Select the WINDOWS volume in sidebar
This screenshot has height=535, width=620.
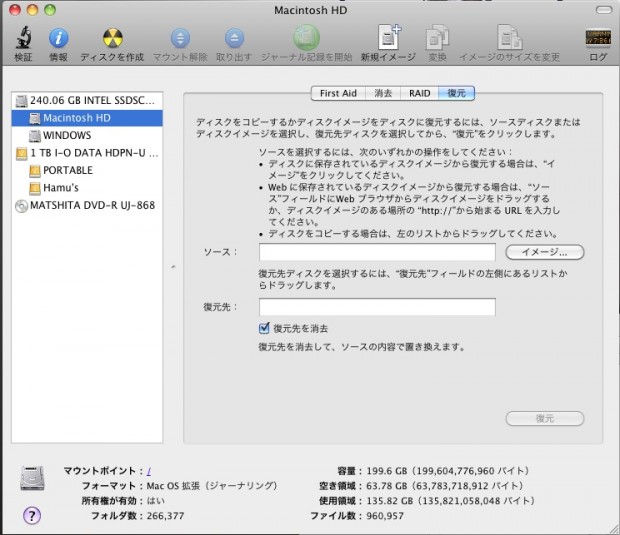87,135
